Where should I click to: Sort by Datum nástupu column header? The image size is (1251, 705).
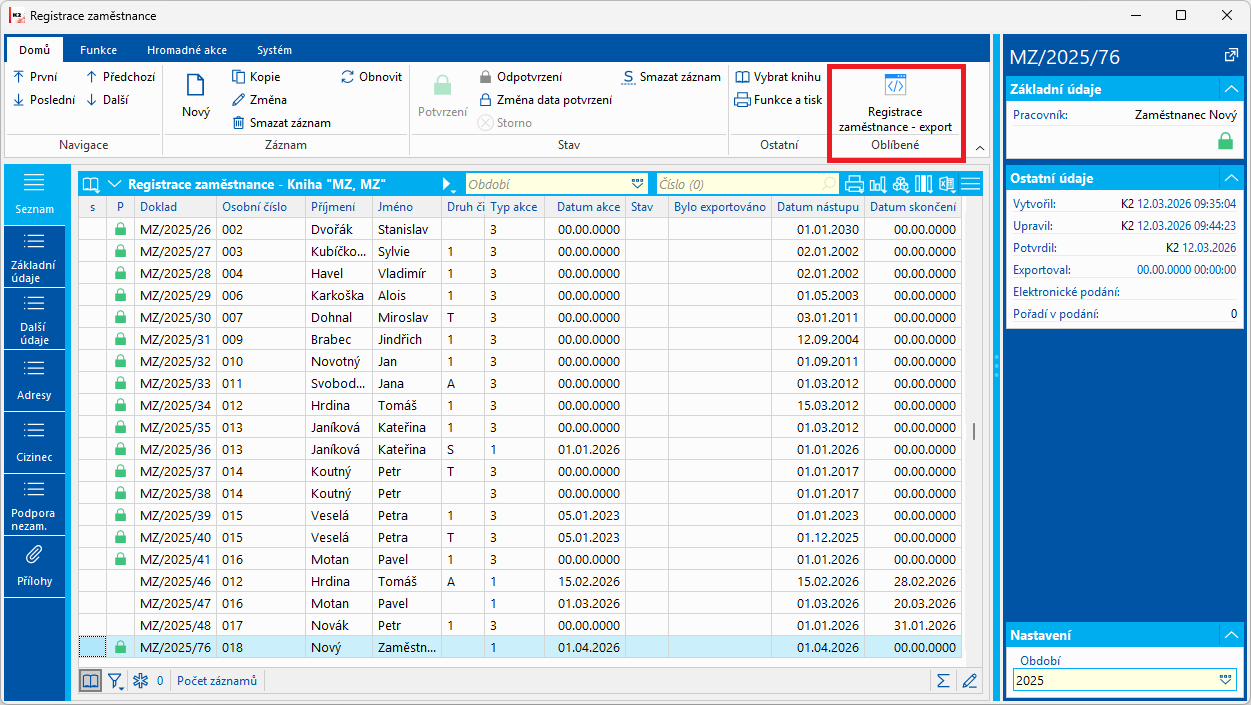point(816,207)
